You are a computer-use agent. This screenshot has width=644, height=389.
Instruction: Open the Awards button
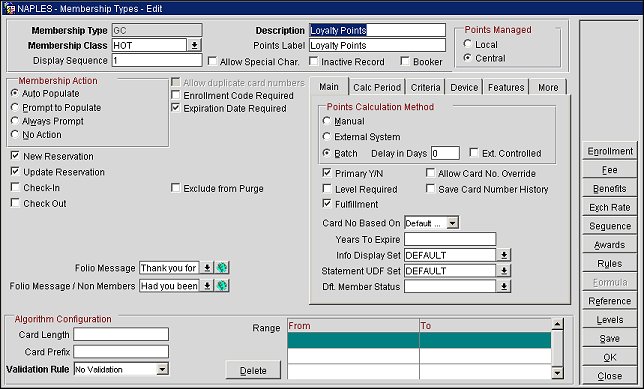pyautogui.click(x=610, y=245)
